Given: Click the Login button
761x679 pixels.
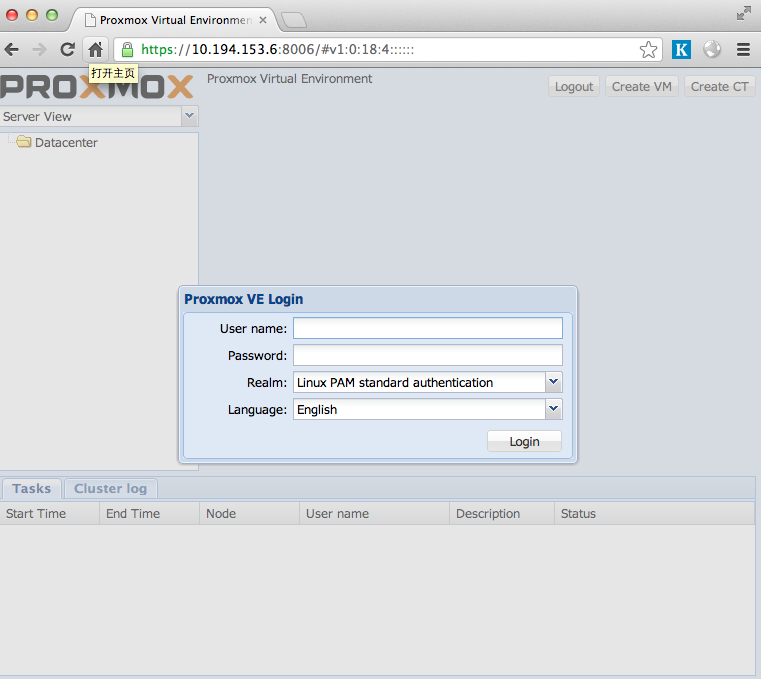Looking at the screenshot, I should coord(524,441).
